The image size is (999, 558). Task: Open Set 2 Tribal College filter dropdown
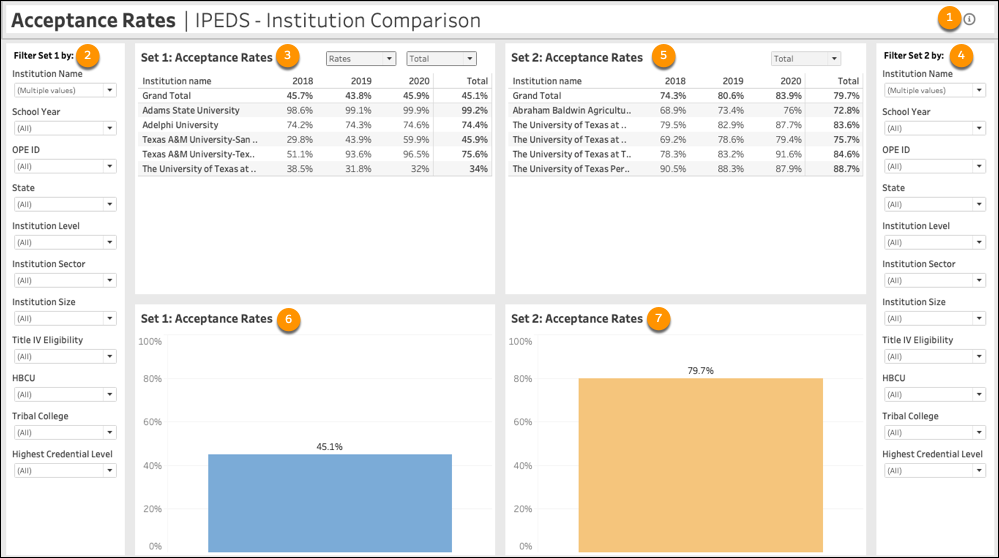[935, 433]
